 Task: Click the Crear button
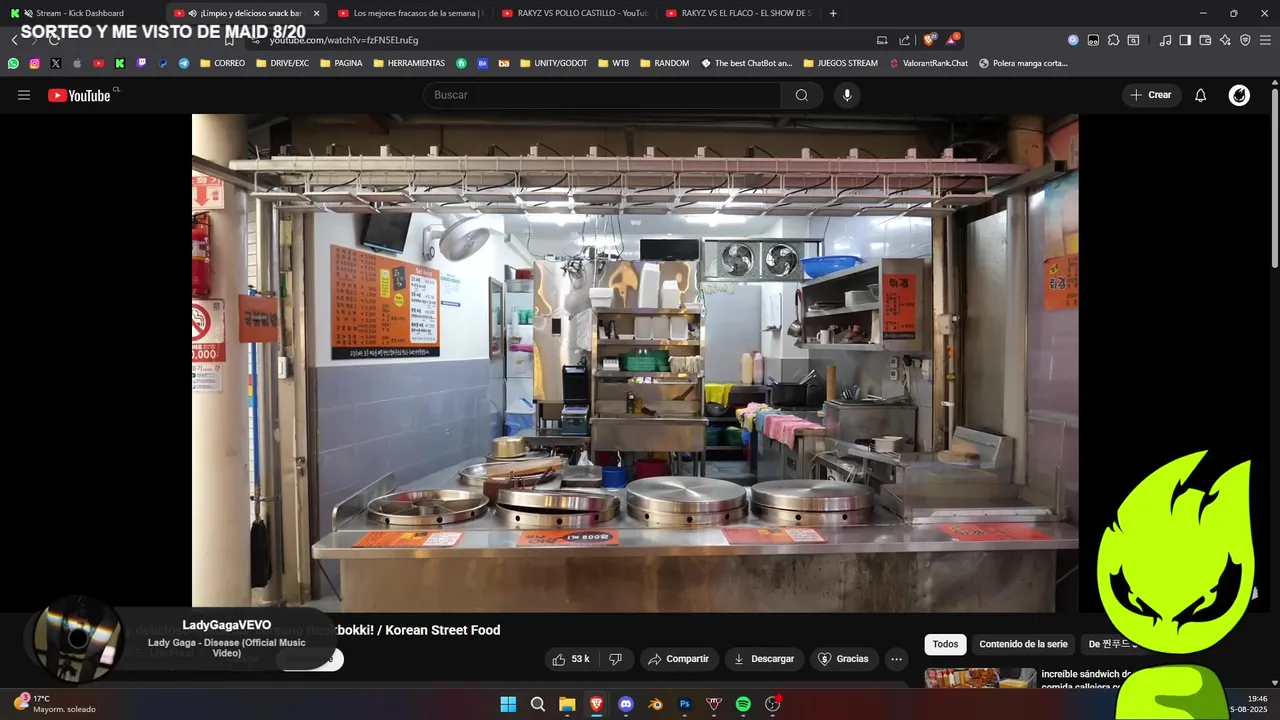point(1150,95)
